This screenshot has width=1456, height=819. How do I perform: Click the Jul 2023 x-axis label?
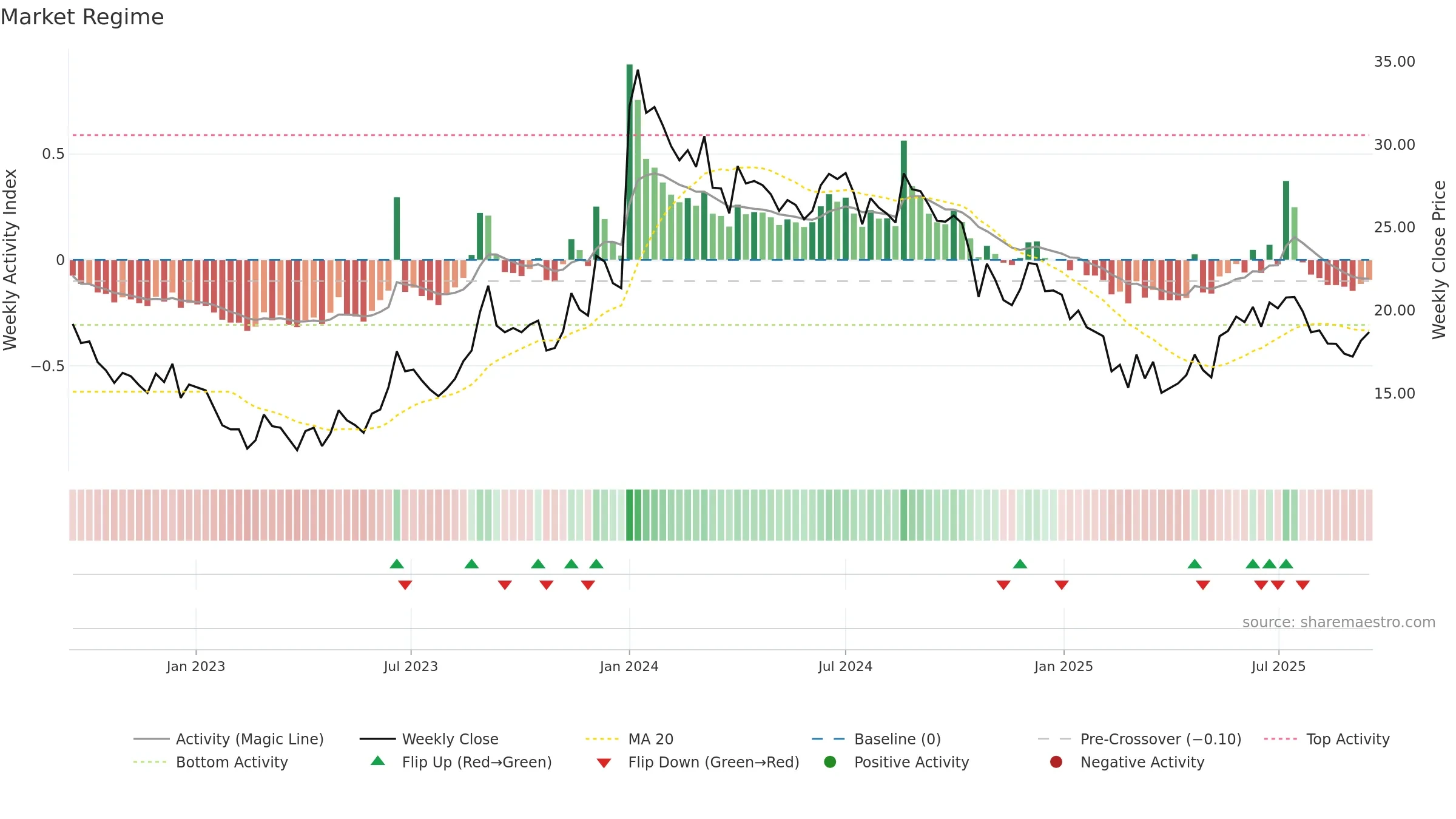pyautogui.click(x=411, y=667)
